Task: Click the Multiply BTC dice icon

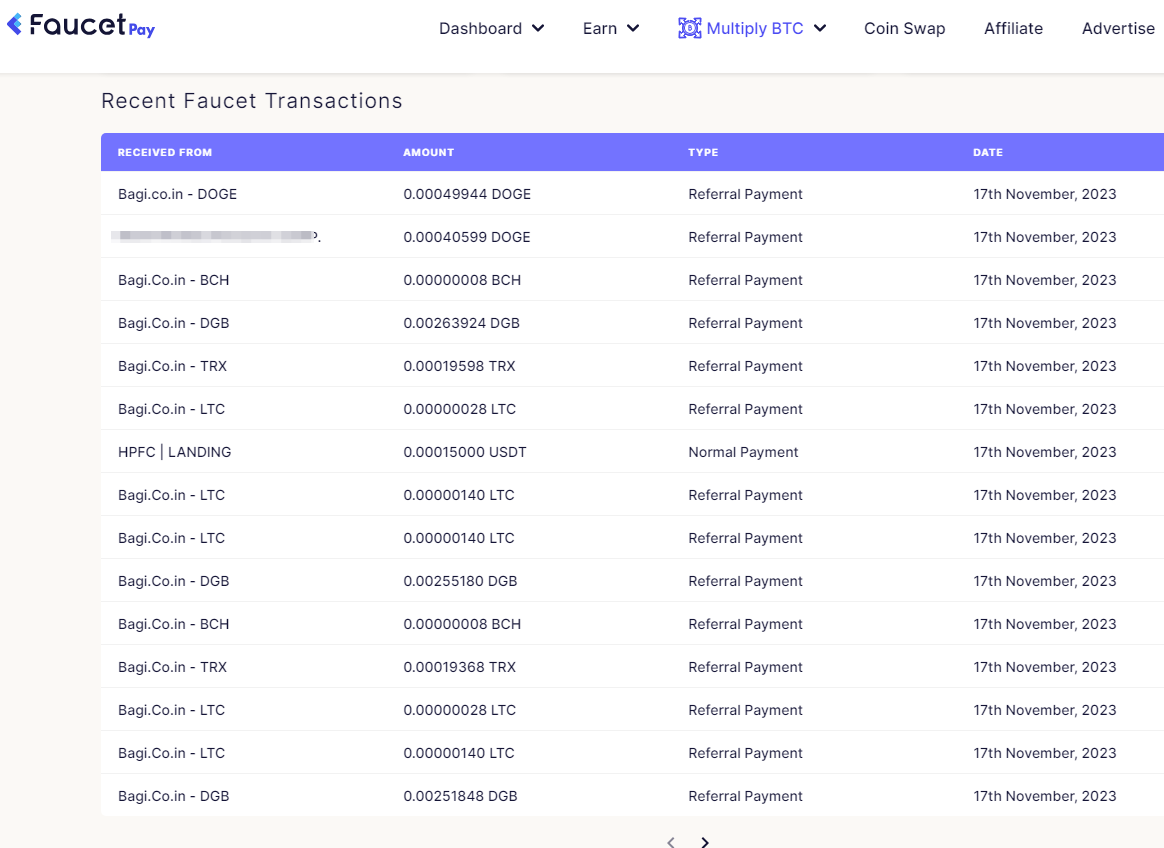Action: (x=689, y=28)
